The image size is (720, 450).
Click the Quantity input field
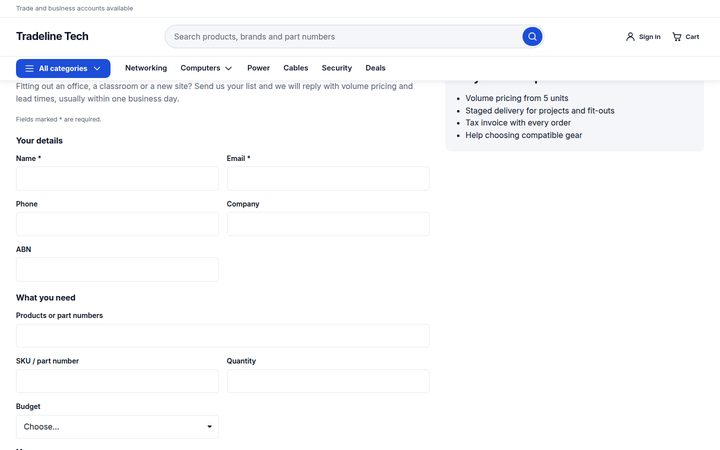tap(328, 381)
